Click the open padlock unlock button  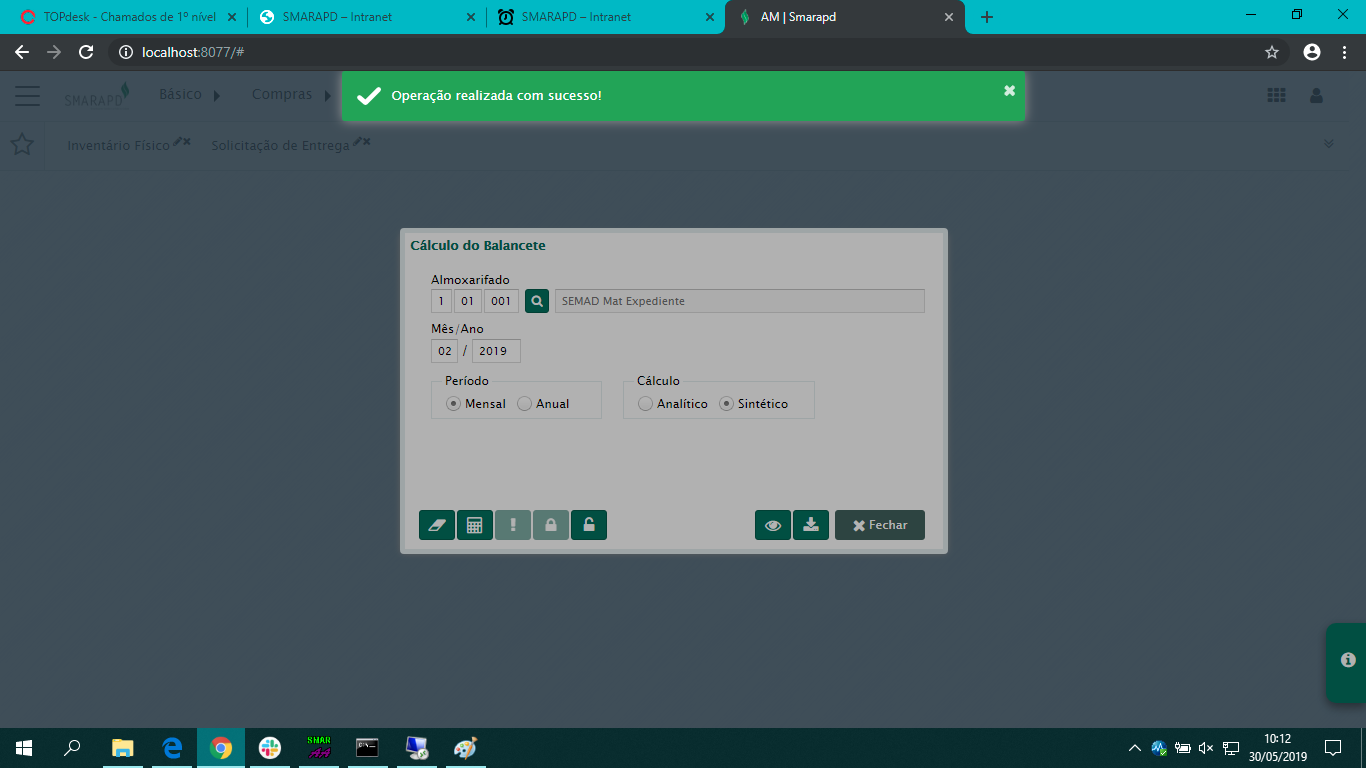point(589,525)
